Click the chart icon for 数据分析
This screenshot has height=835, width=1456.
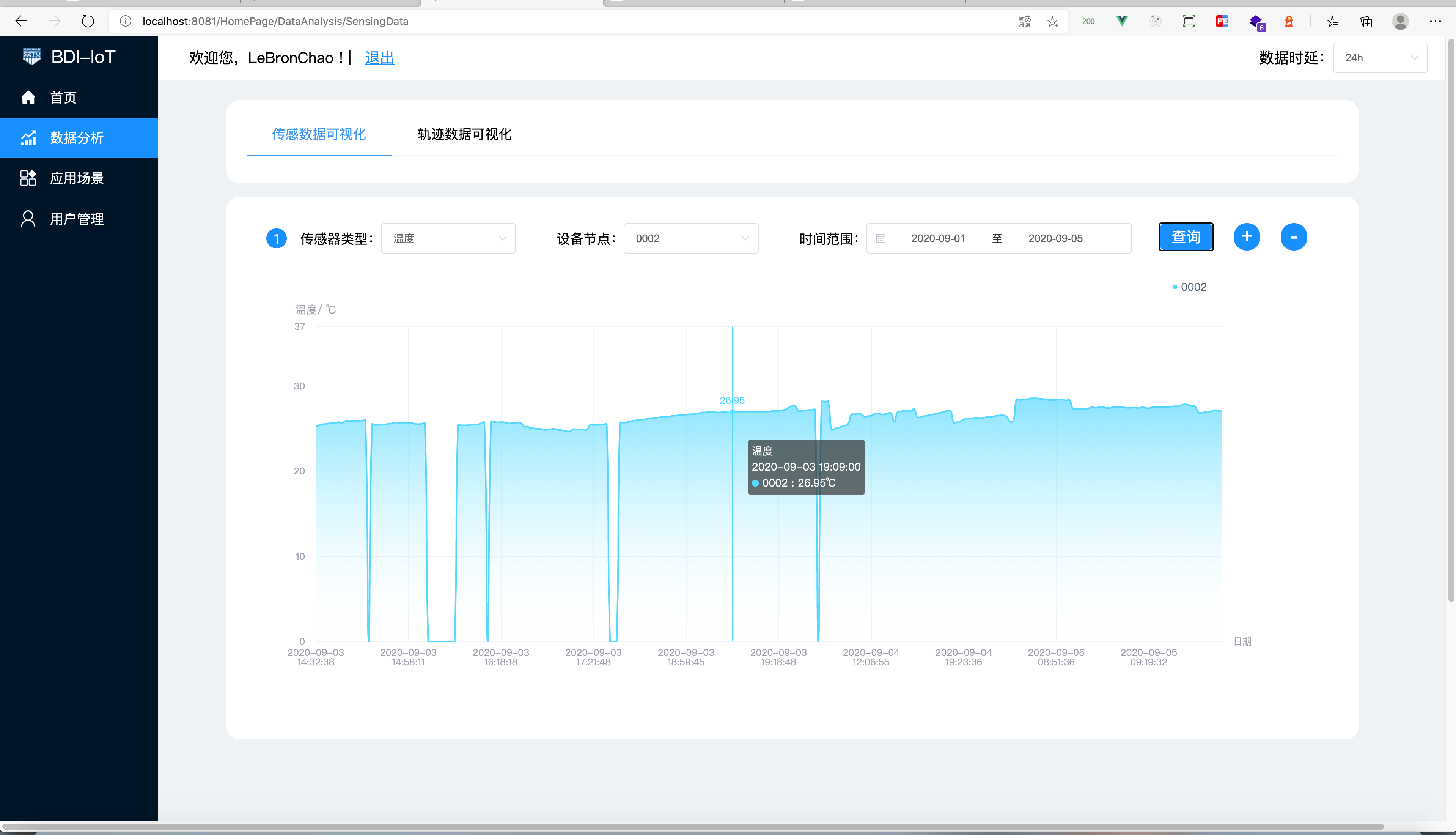pos(28,138)
